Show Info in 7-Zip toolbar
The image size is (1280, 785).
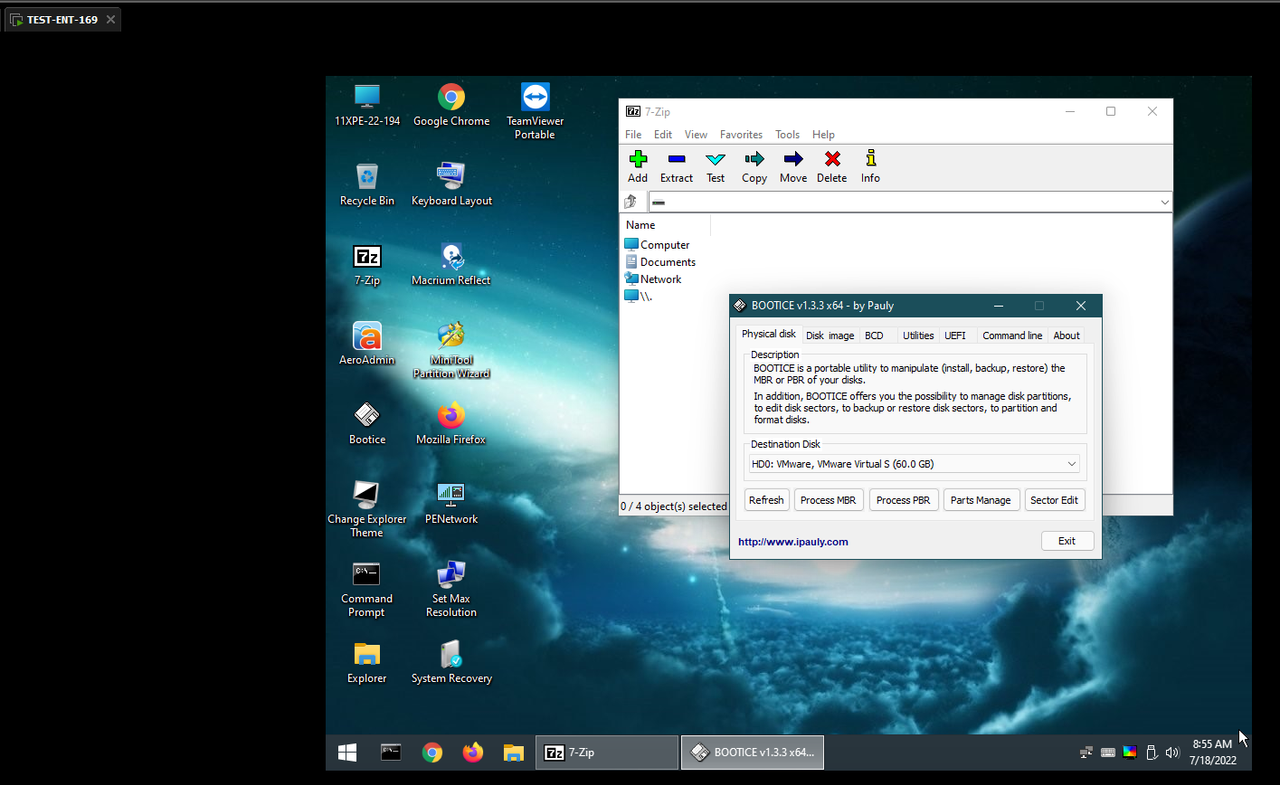(871, 159)
